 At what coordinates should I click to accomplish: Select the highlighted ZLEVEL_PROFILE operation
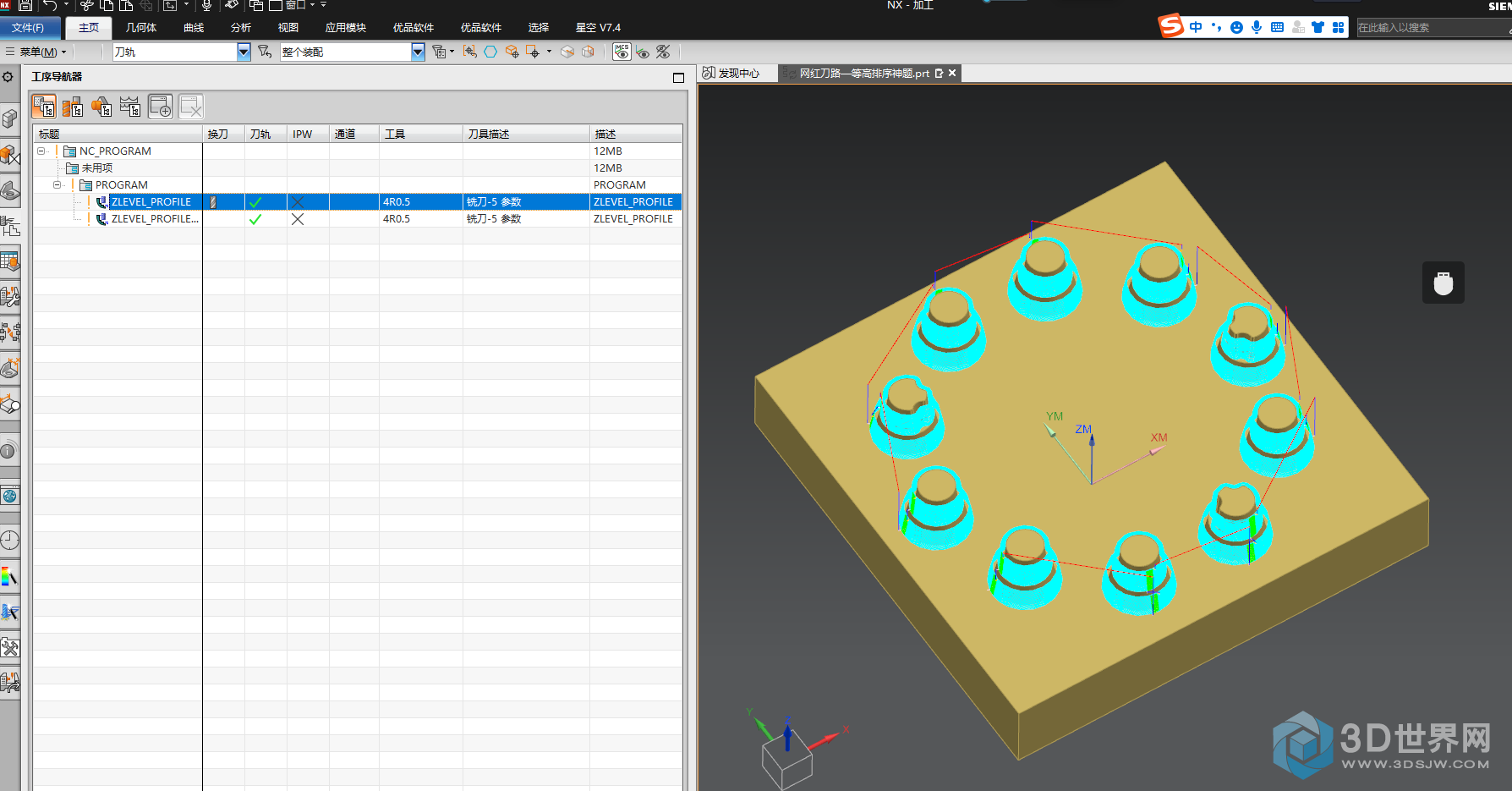click(x=151, y=202)
